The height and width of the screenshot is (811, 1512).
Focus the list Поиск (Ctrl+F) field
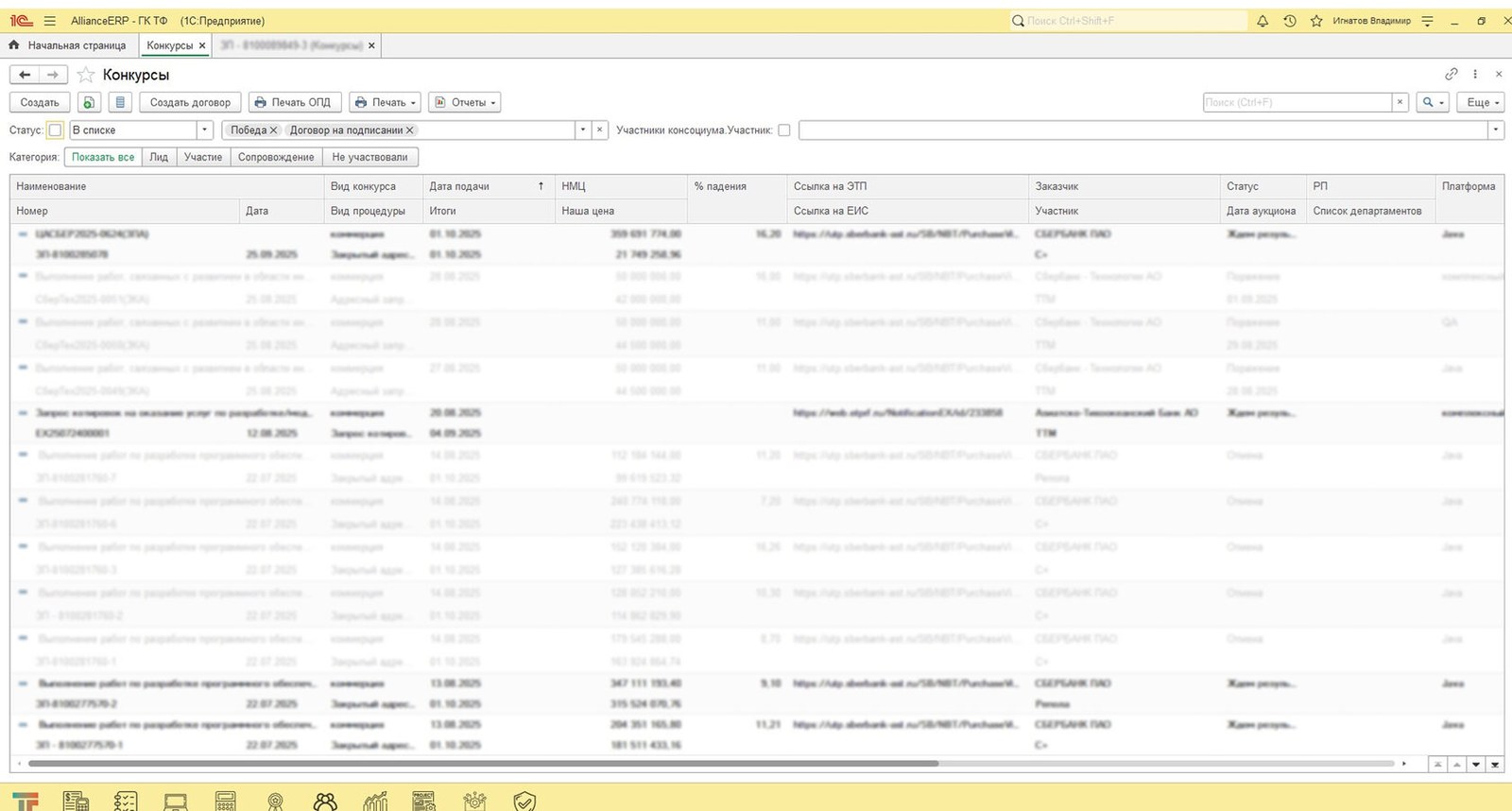pyautogui.click(x=1297, y=102)
